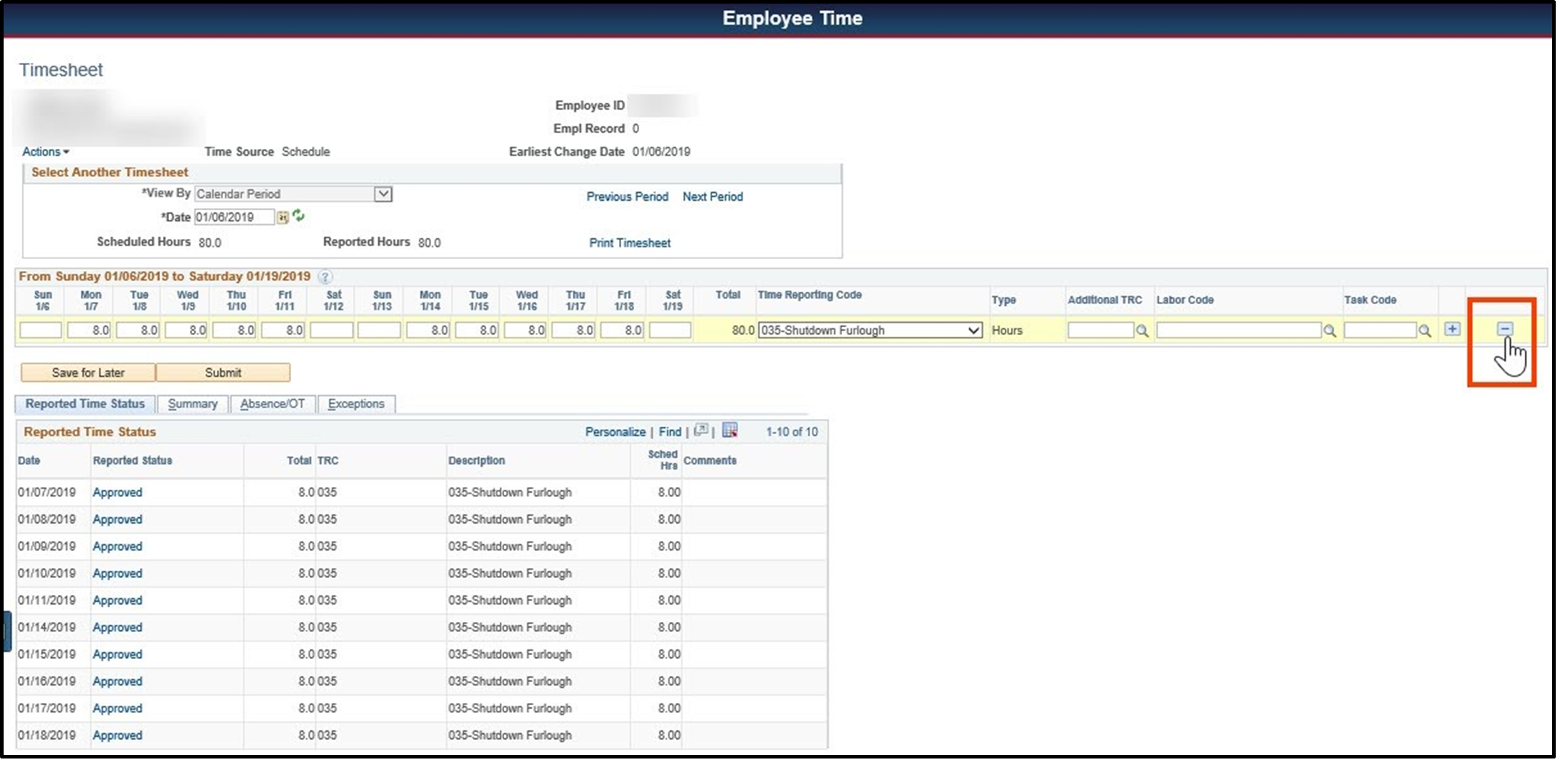Image resolution: width=1568 pixels, height=778 pixels.
Task: Click the Print Timesheet link
Action: click(x=629, y=243)
